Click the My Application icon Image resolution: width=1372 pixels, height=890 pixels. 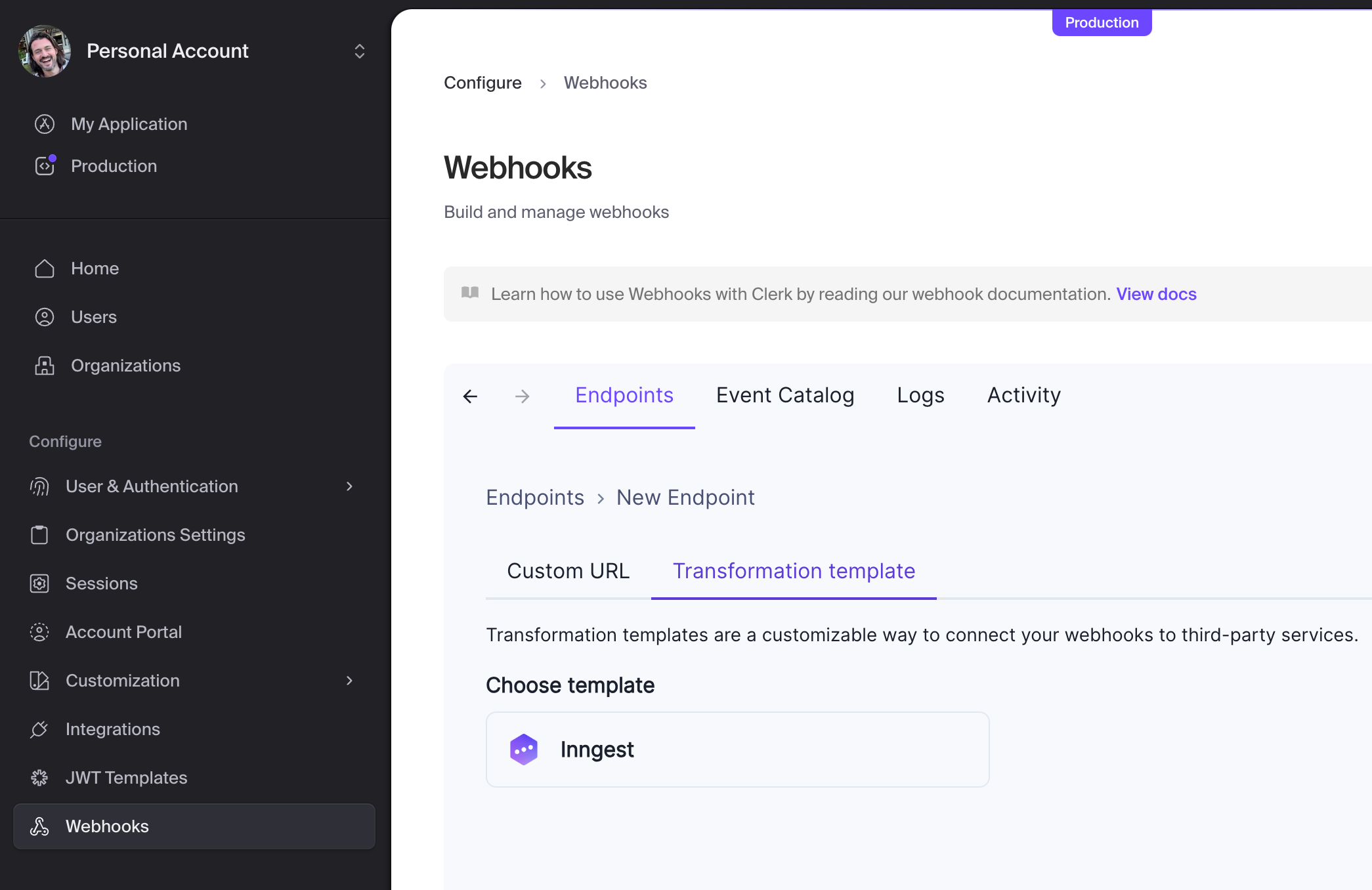click(x=44, y=123)
